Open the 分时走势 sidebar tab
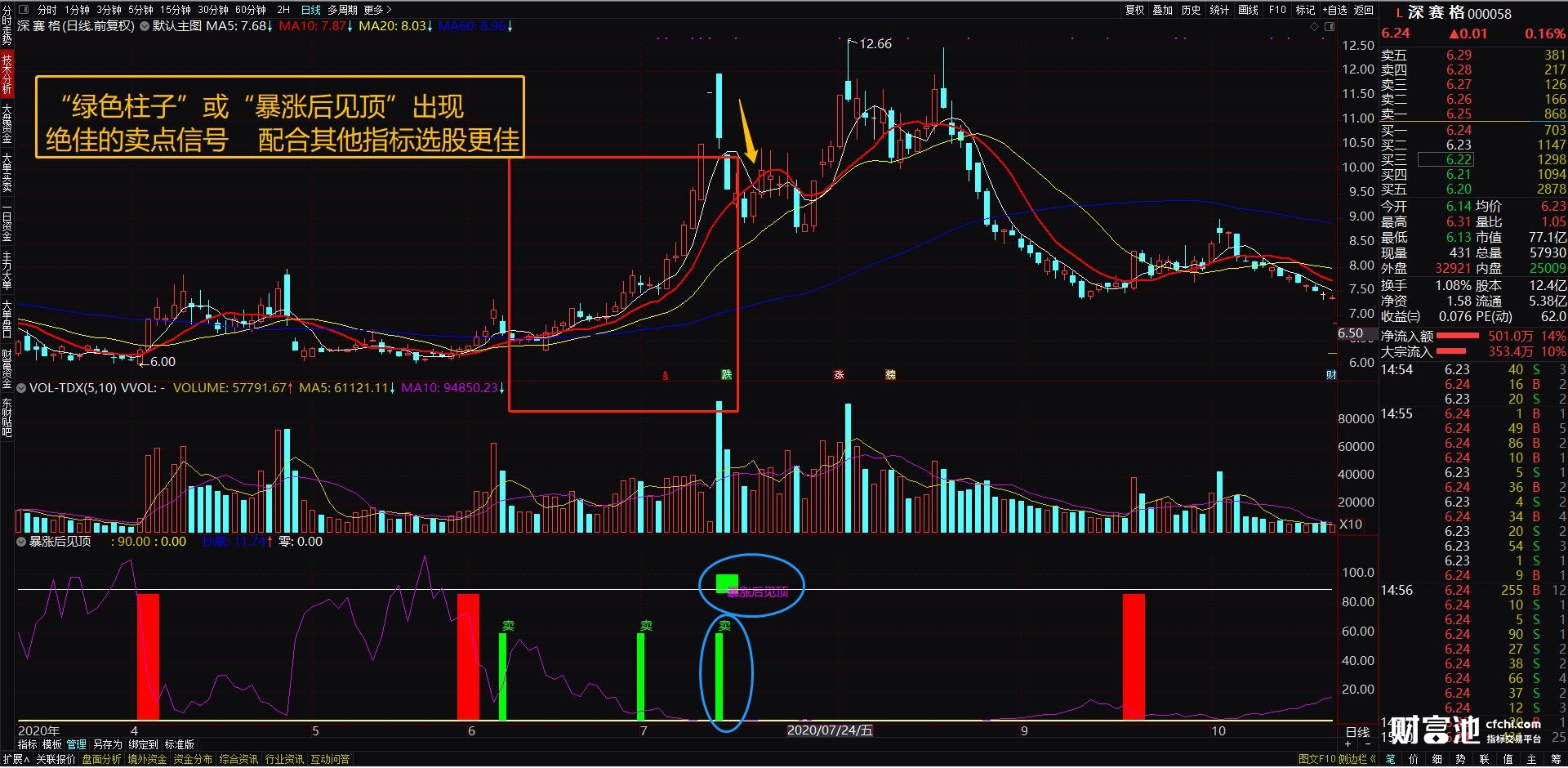This screenshot has height=768, width=1568. click(x=7, y=25)
